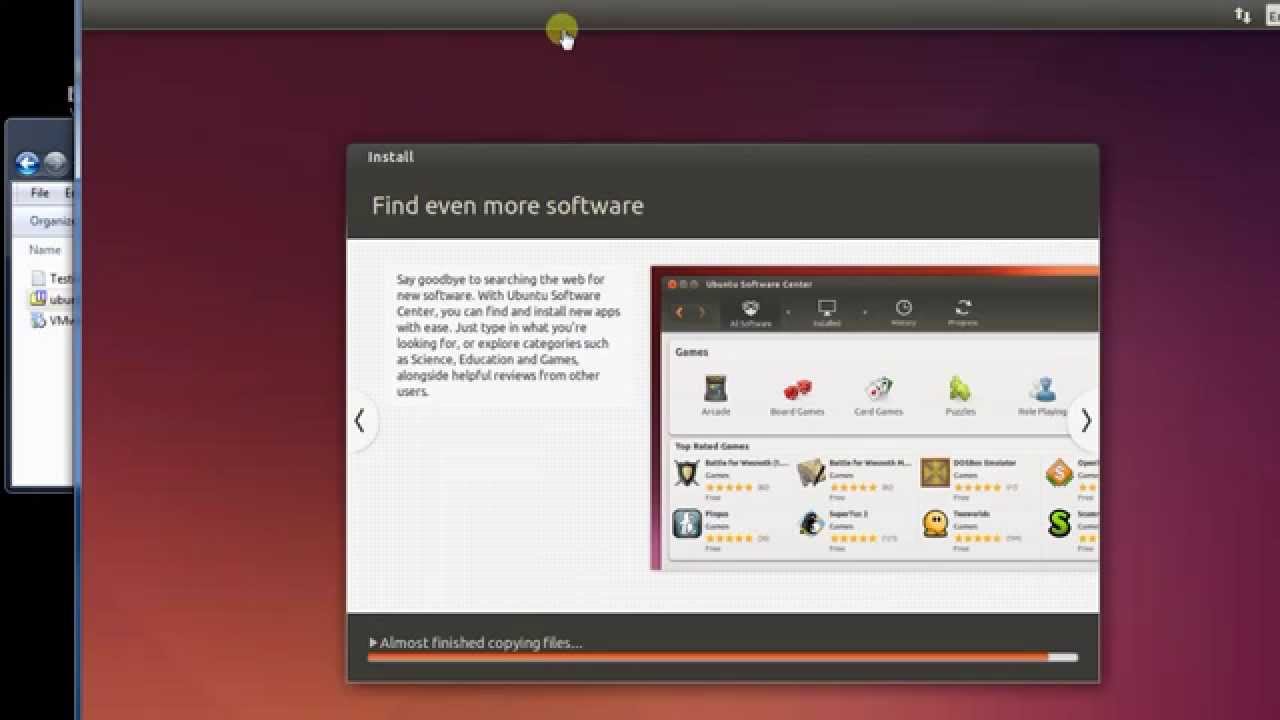Image resolution: width=1280 pixels, height=720 pixels.
Task: Sort by the Name column in Explorer
Action: pyautogui.click(x=46, y=250)
